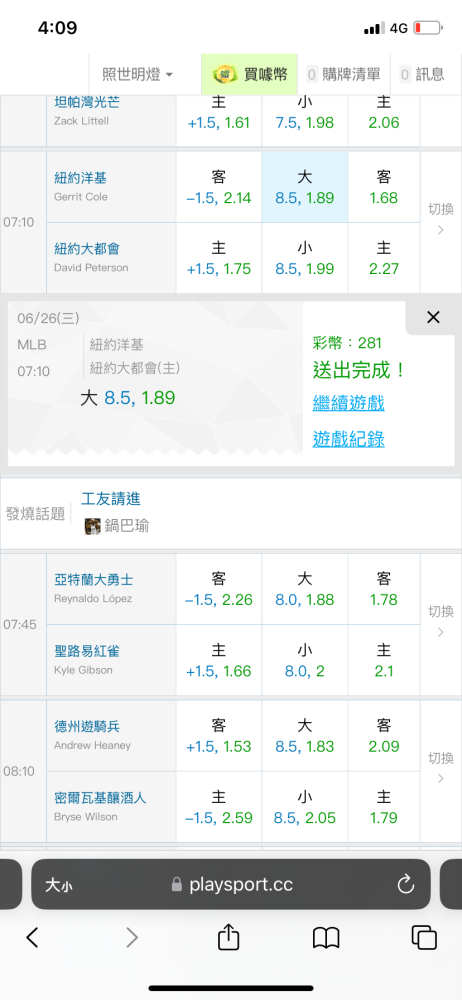The image size is (462, 1000).
Task: Expand the 照世明燈 user dropdown
Action: (x=138, y=75)
